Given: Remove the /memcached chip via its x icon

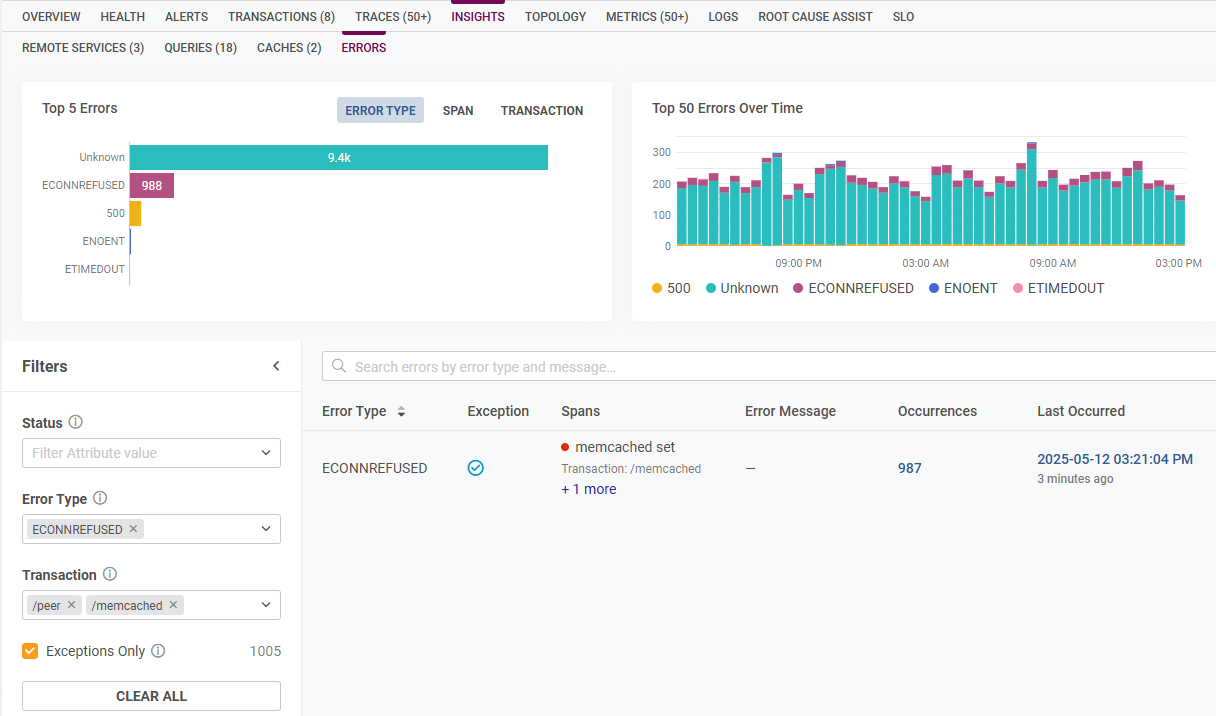Looking at the screenshot, I should tap(173, 605).
